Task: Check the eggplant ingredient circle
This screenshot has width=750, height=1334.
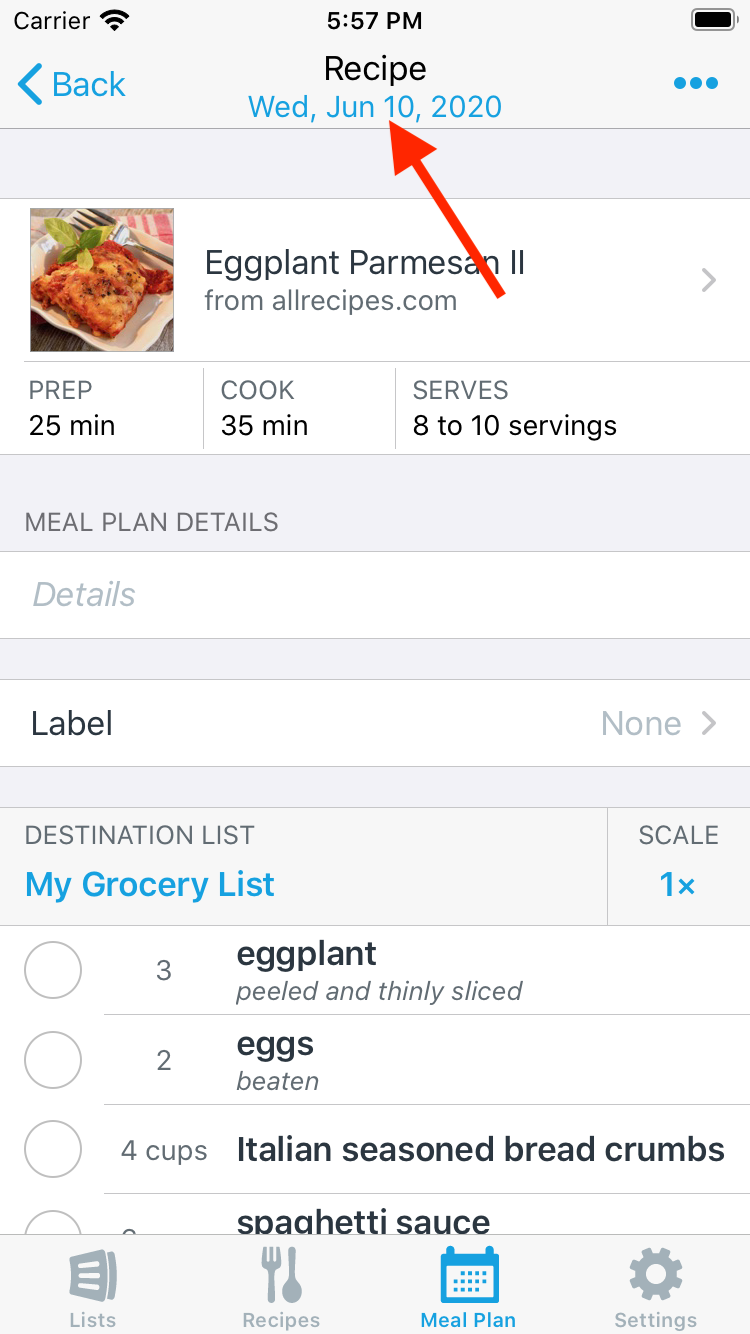Action: (x=53, y=970)
